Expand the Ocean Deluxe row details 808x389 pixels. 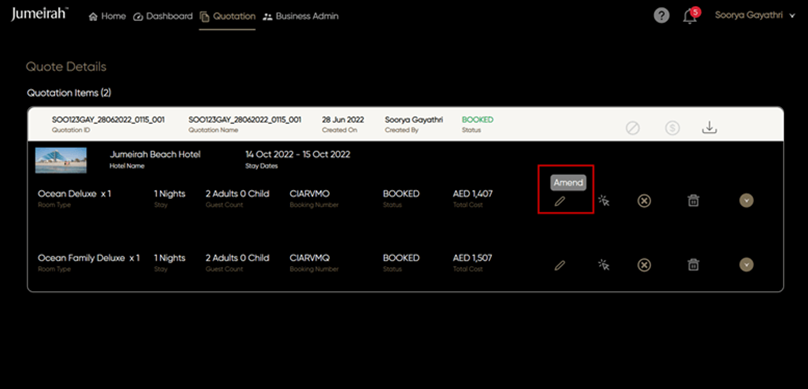click(746, 200)
